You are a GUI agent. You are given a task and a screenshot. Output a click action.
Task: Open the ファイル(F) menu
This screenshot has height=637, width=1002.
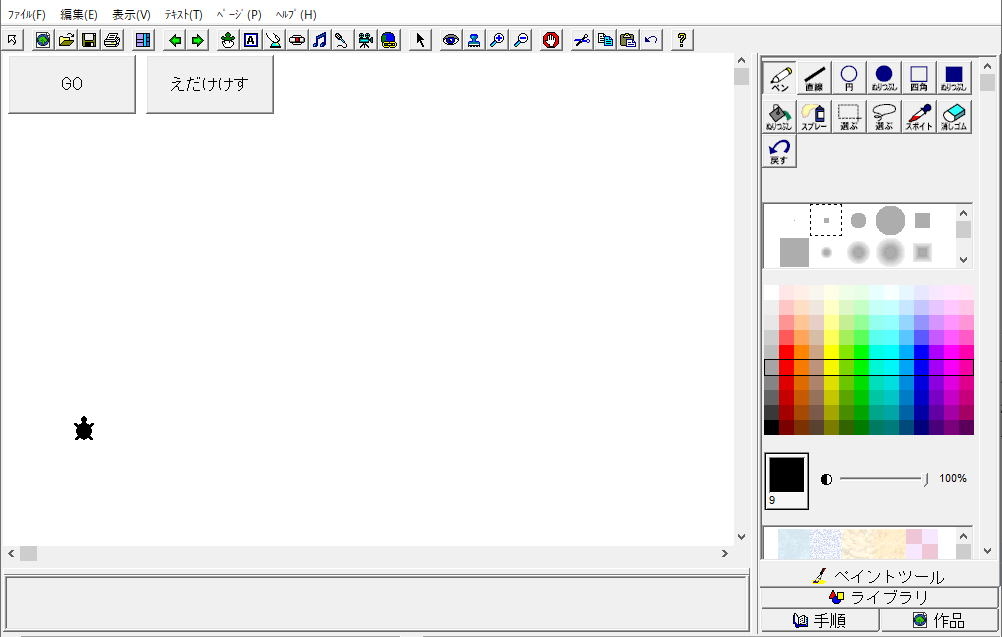pos(27,15)
